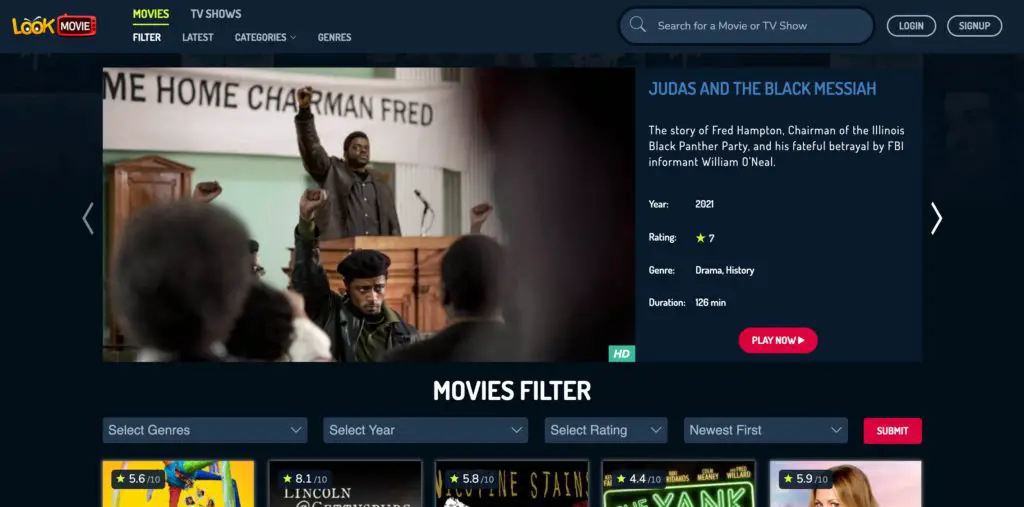Click the 2021 year value

point(705,204)
